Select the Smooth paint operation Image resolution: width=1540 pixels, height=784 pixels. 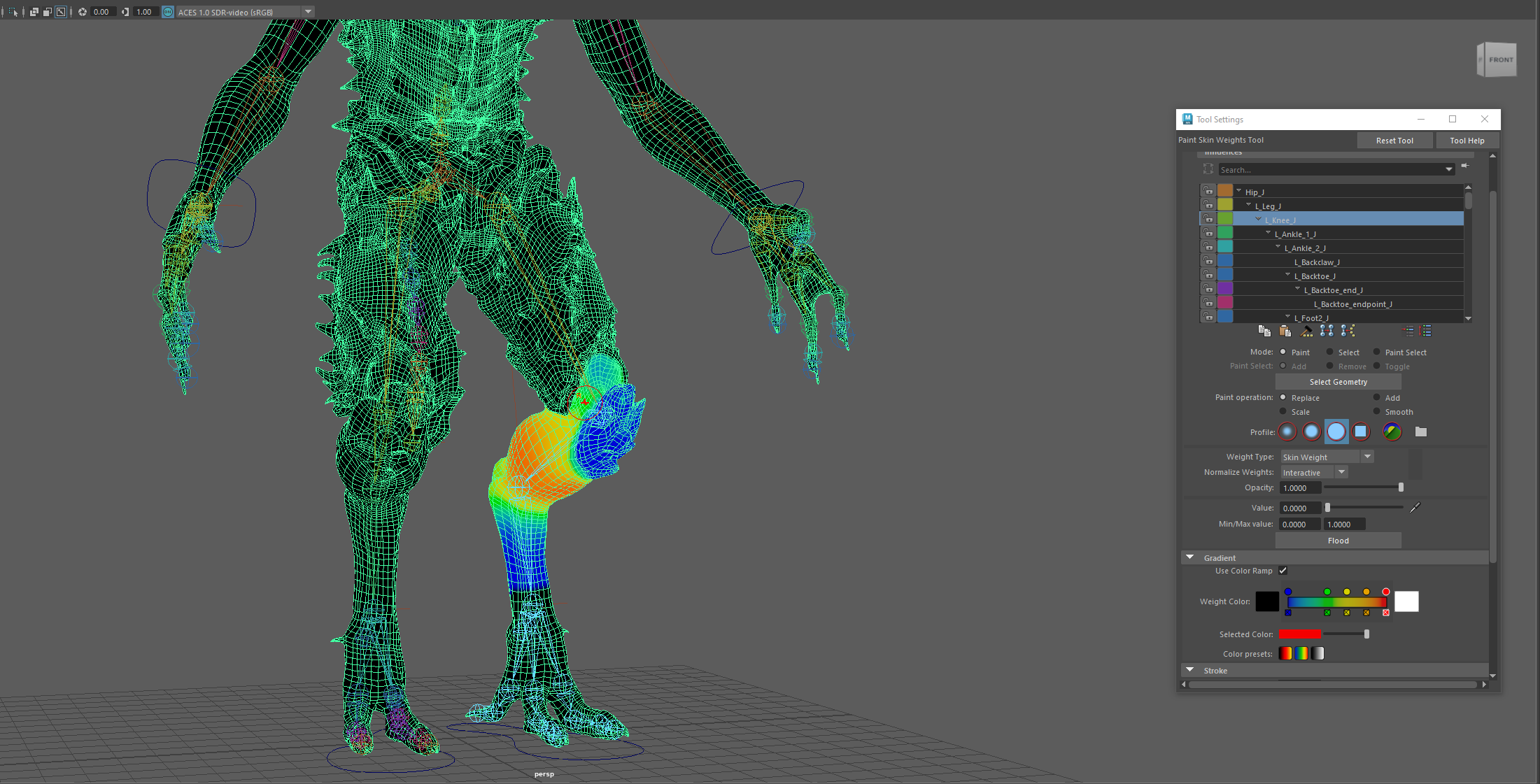click(1376, 411)
